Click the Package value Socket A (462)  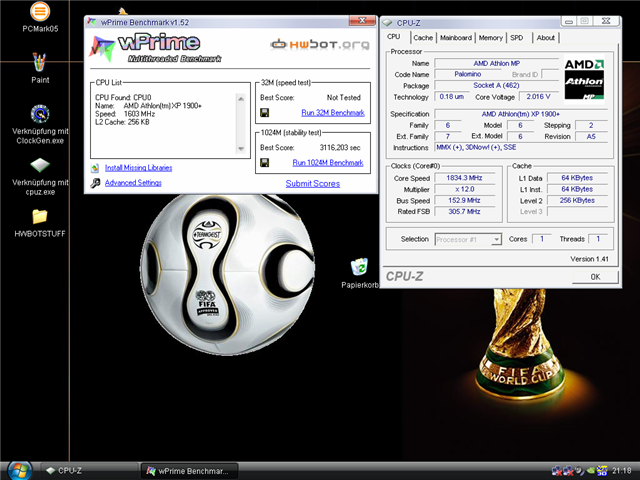[x=496, y=85]
